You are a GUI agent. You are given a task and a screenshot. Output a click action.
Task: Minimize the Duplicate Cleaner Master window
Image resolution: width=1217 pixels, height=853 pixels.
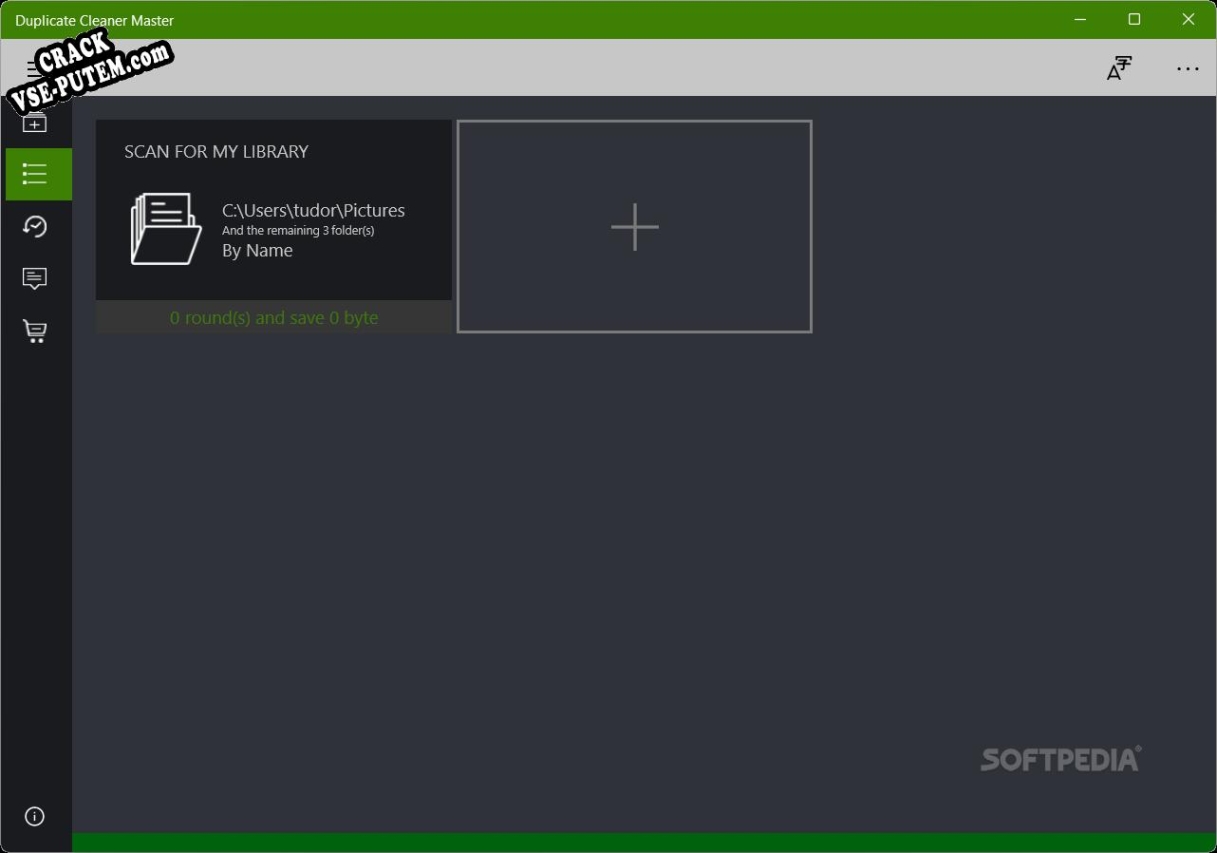pos(1080,19)
